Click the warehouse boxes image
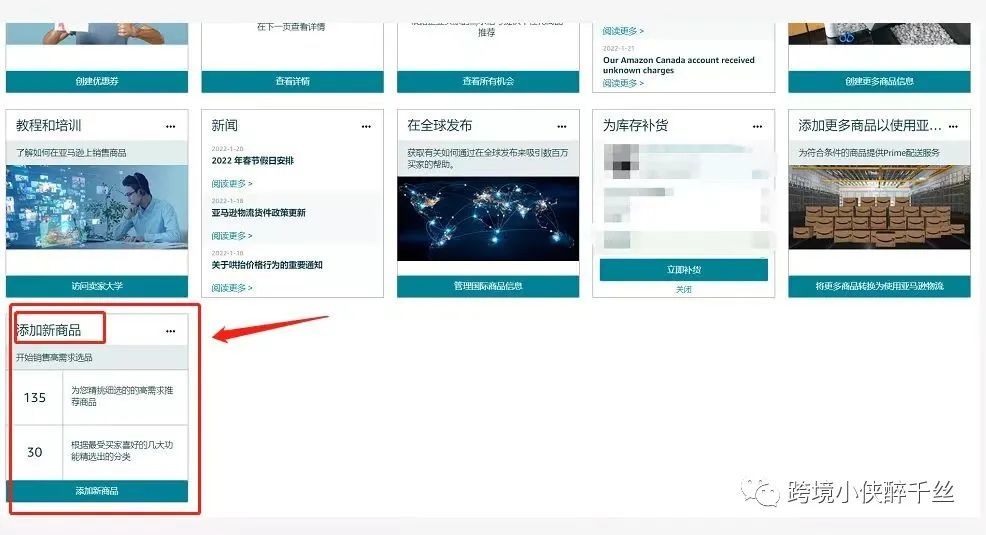The image size is (986, 535). [x=879, y=207]
